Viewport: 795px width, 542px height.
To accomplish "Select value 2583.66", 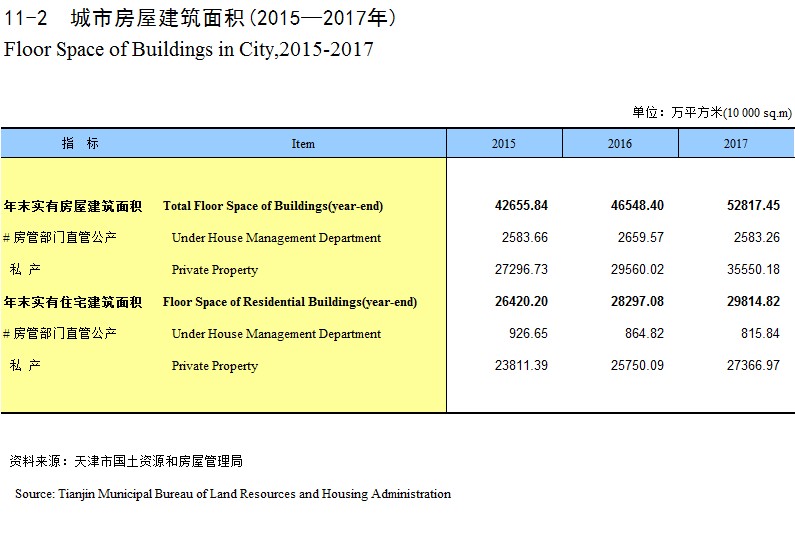I will (525, 237).
